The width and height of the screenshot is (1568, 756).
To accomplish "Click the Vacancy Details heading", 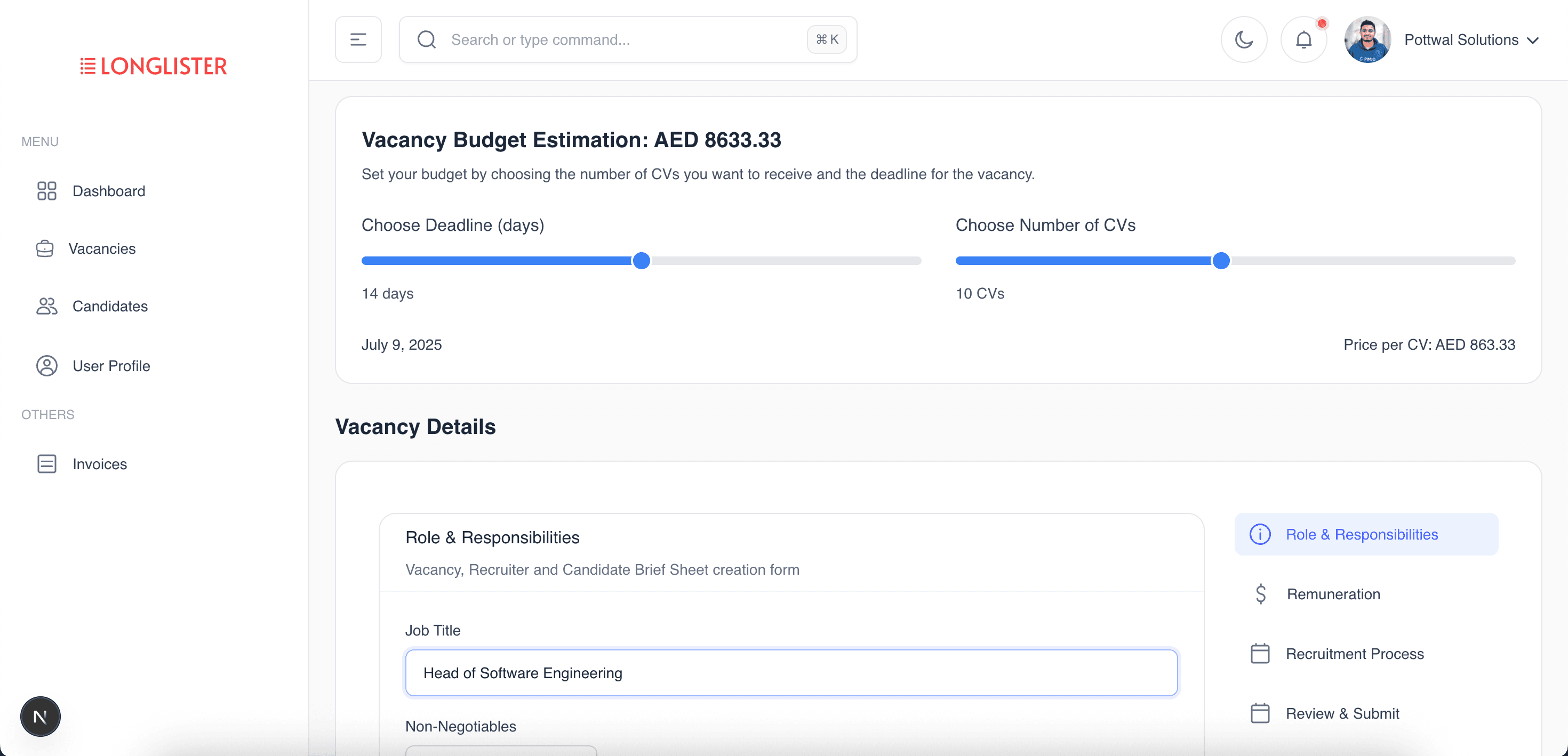I will pyautogui.click(x=416, y=427).
